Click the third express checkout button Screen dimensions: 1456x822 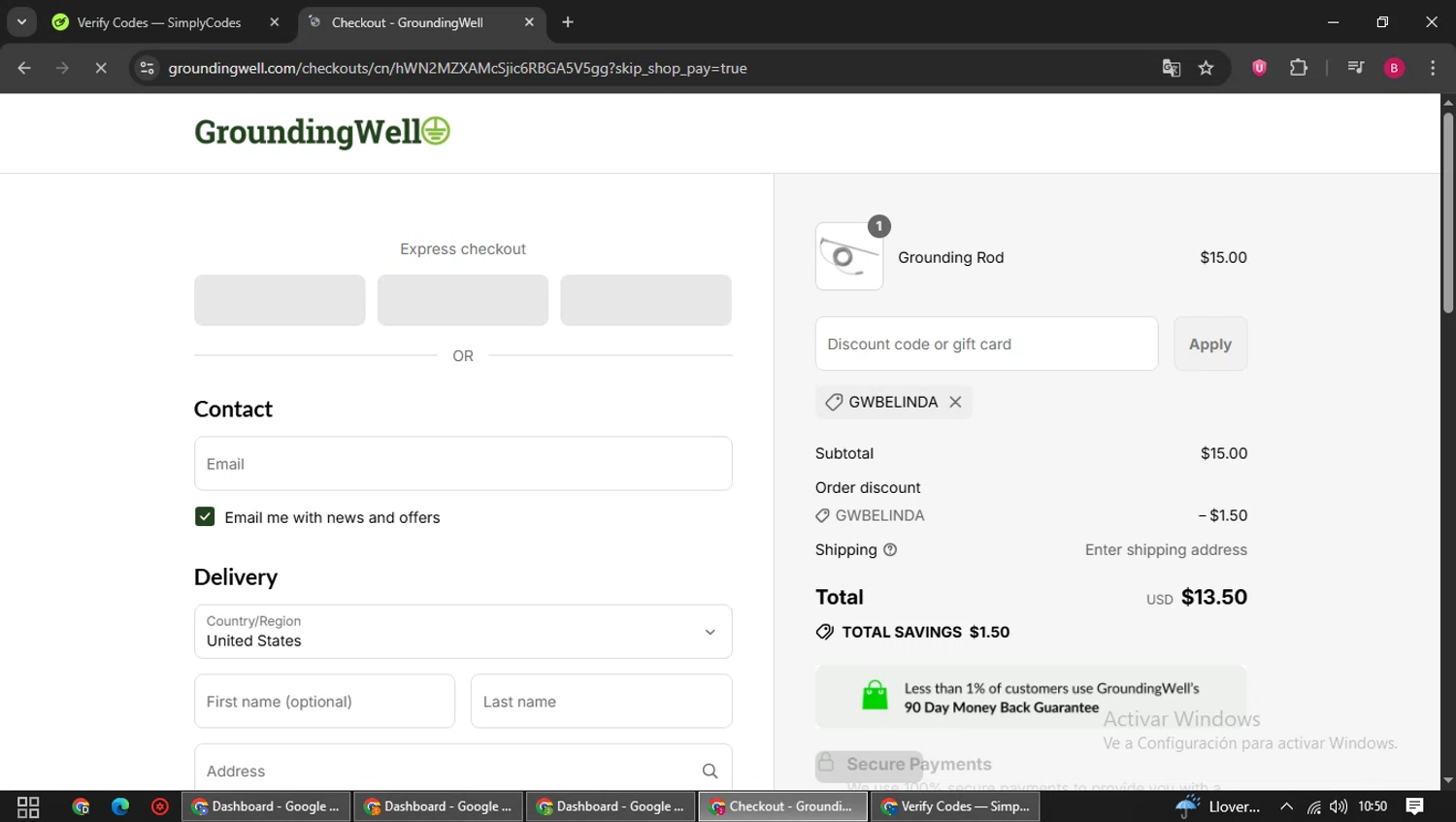[x=645, y=300]
